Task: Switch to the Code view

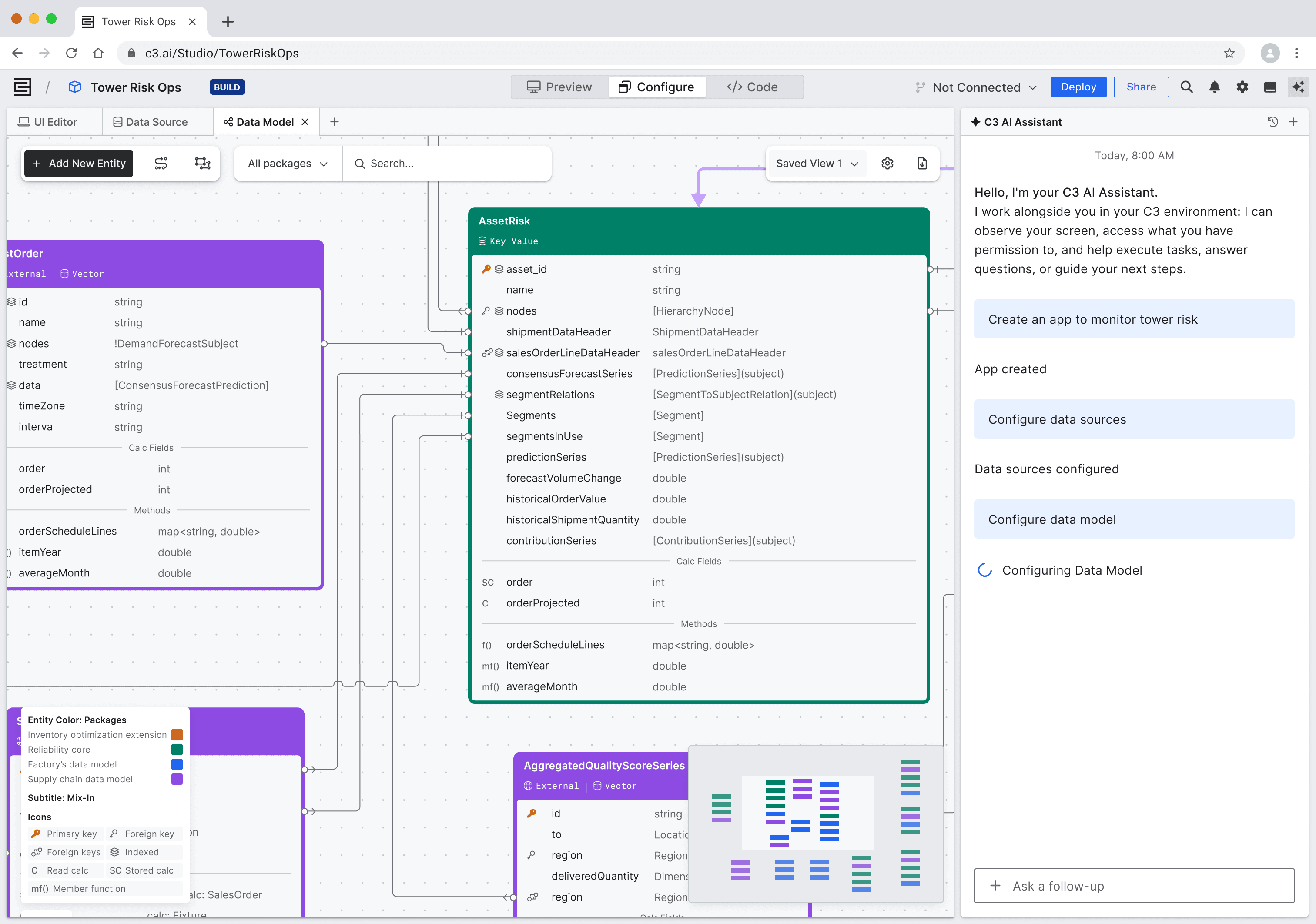Action: pos(754,87)
